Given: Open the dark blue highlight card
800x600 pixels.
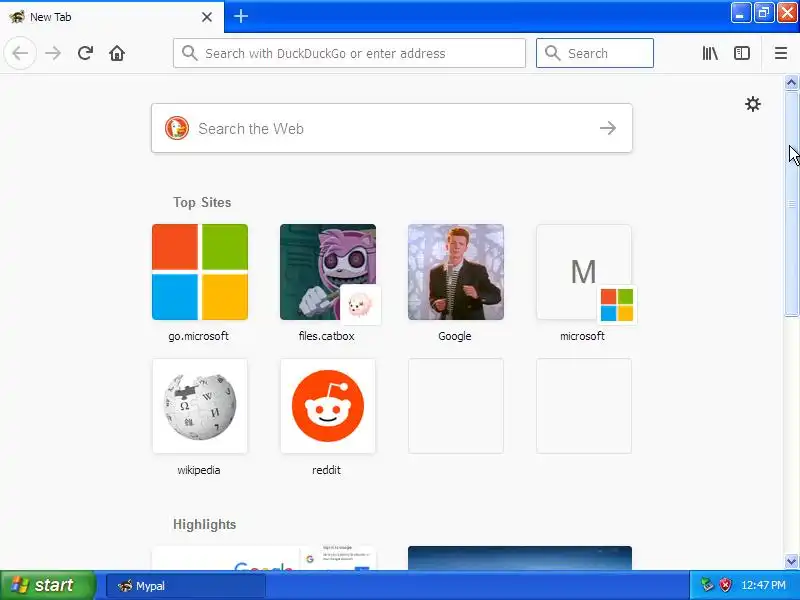Looking at the screenshot, I should (x=520, y=558).
